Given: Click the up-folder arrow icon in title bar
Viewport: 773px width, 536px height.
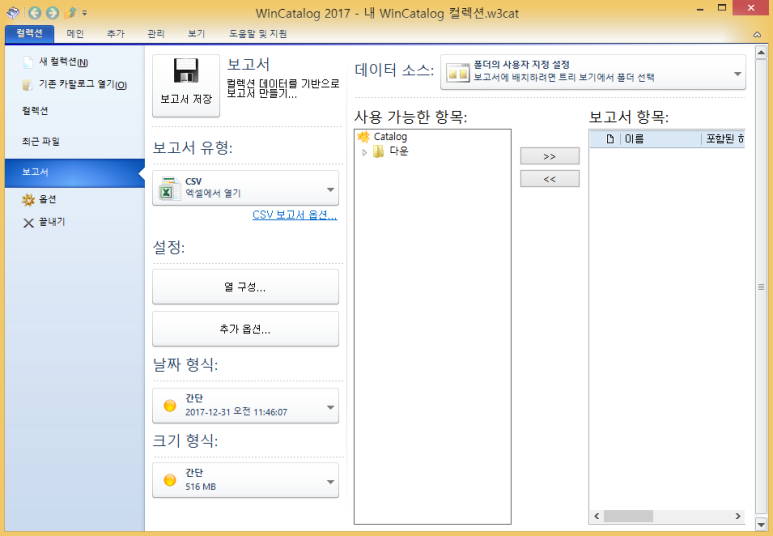Looking at the screenshot, I should click(x=70, y=12).
